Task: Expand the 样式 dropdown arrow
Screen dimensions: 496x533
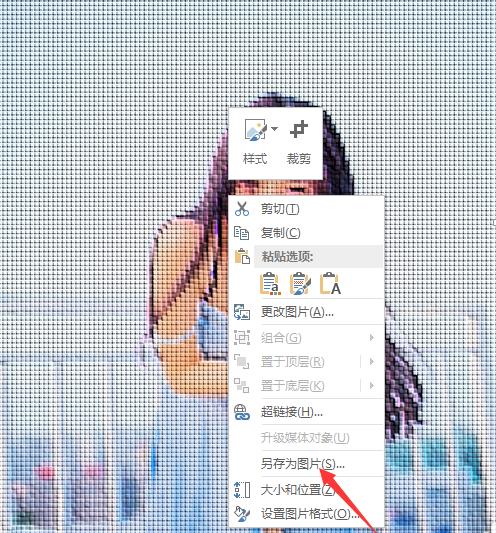Action: pyautogui.click(x=275, y=129)
